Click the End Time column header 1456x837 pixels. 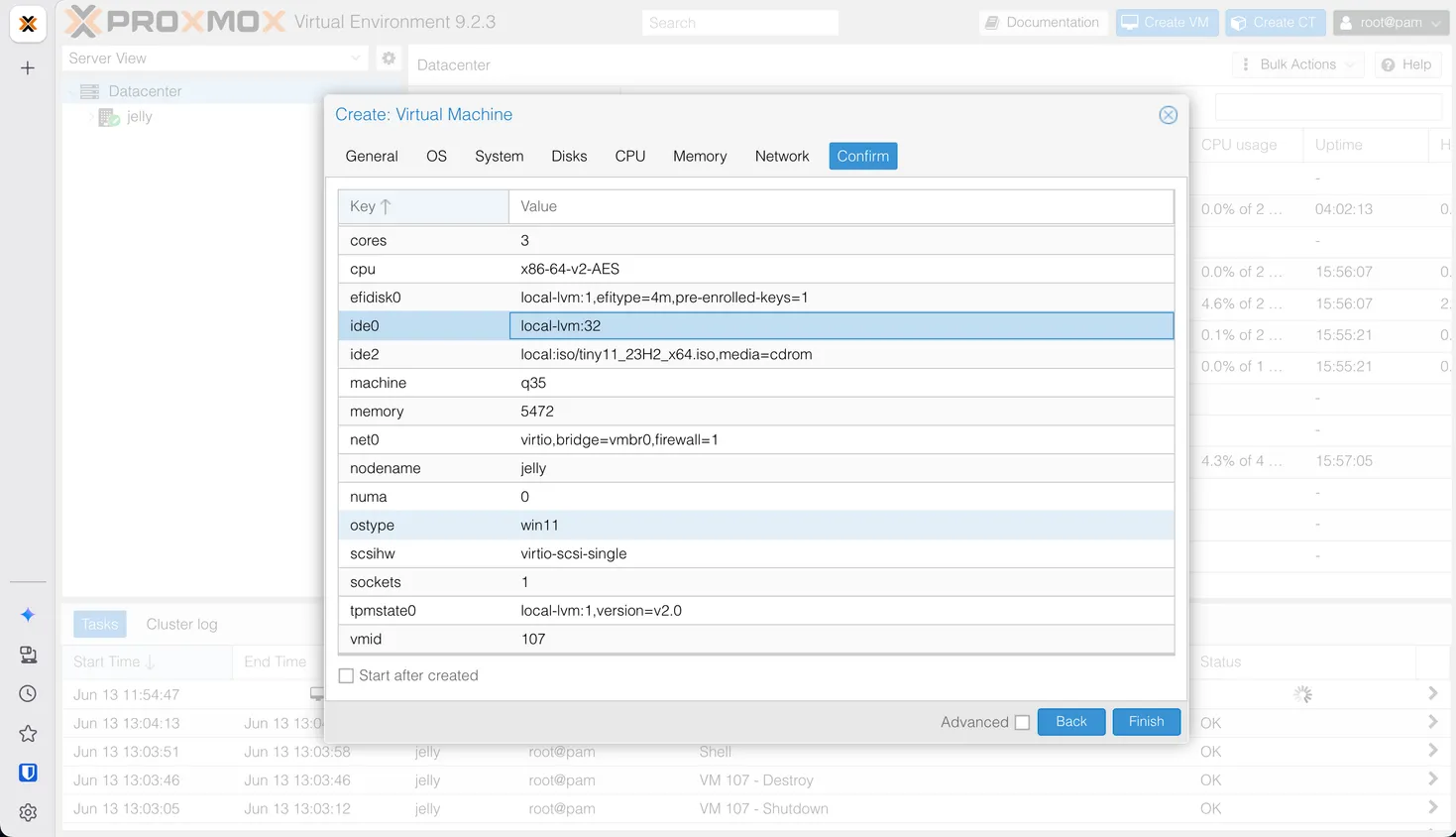tap(276, 661)
